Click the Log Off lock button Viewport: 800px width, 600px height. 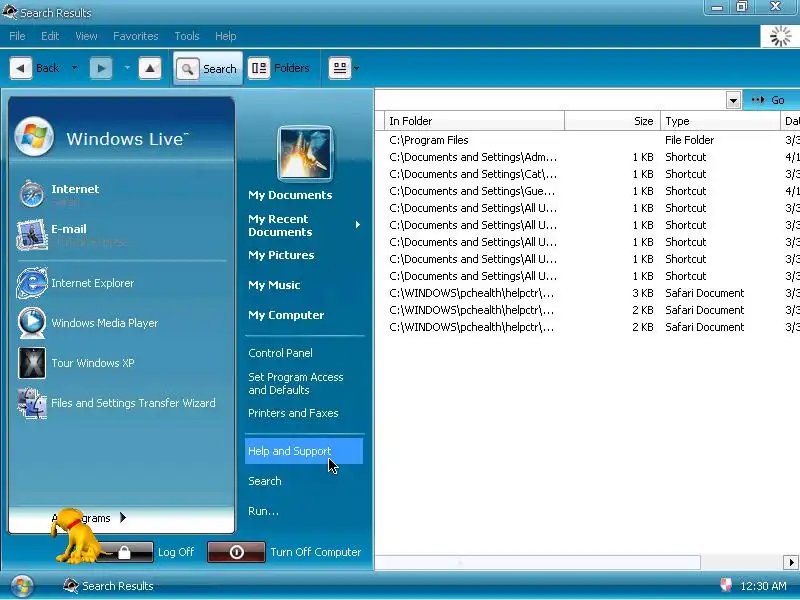[125, 552]
